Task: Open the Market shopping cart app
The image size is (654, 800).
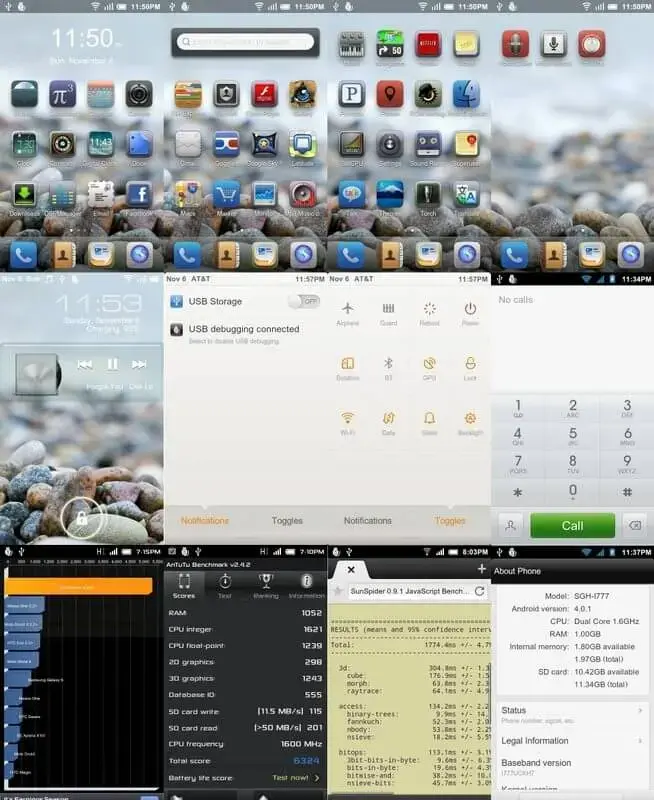Action: point(226,194)
